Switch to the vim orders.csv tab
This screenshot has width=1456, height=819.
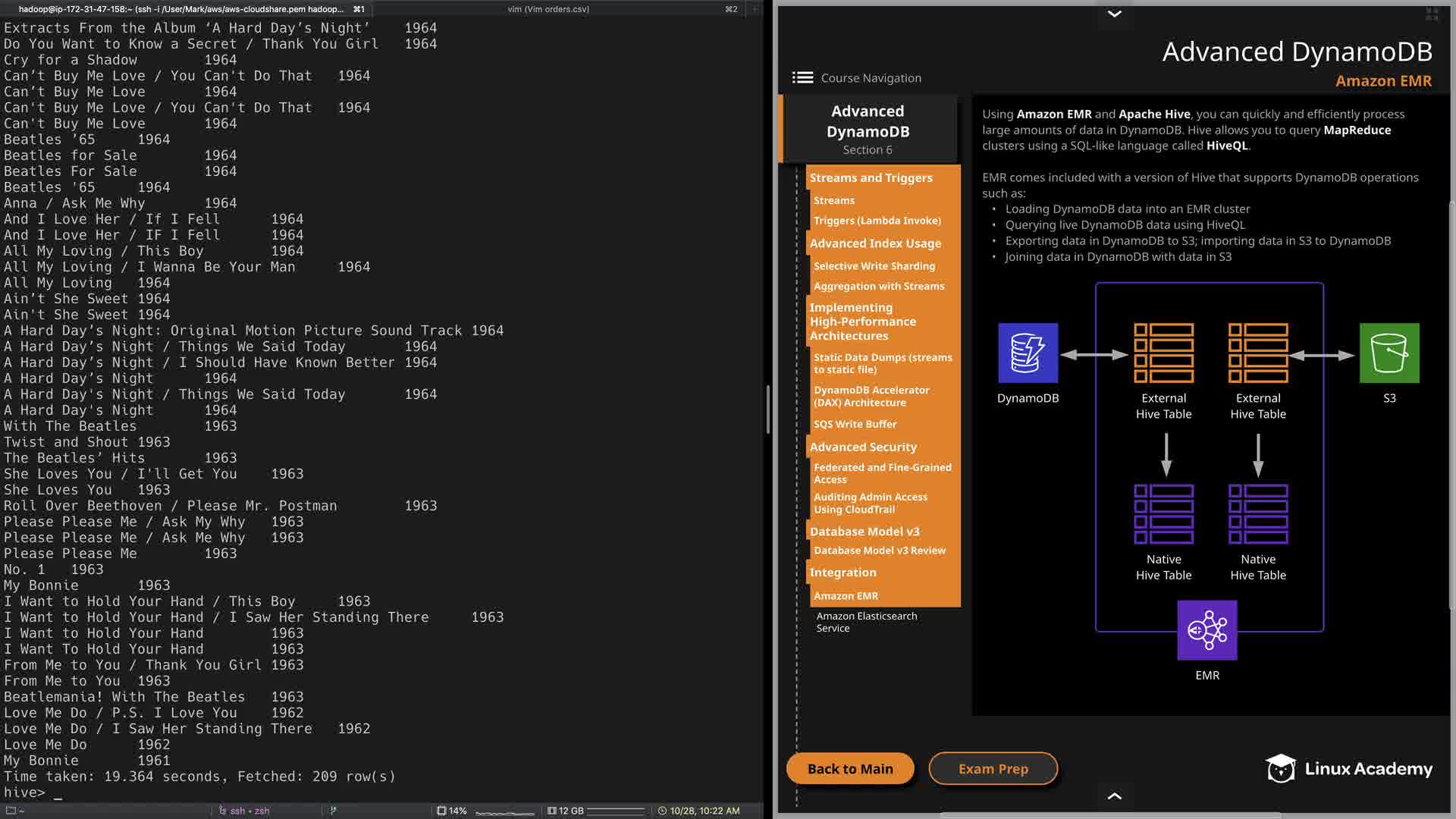(x=548, y=9)
